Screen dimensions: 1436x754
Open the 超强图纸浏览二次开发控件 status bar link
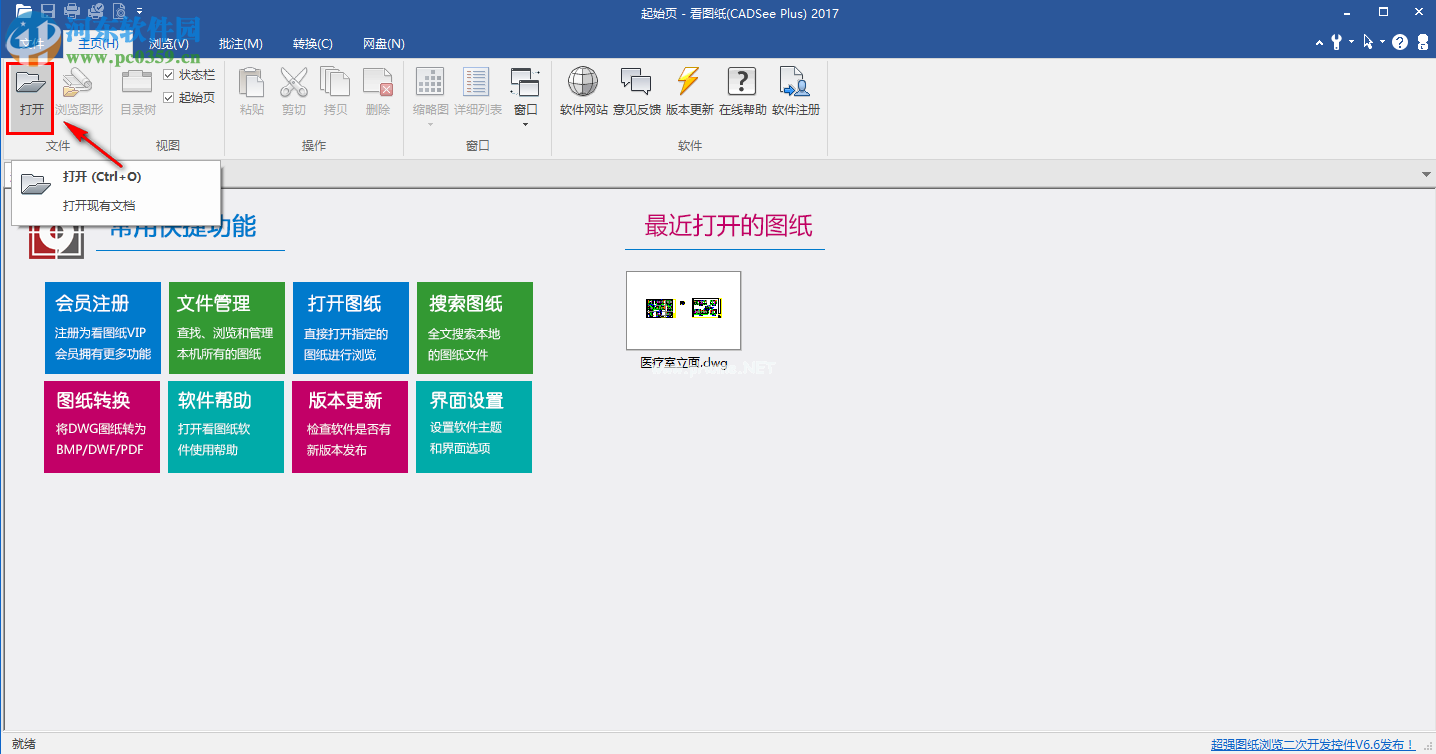1313,744
